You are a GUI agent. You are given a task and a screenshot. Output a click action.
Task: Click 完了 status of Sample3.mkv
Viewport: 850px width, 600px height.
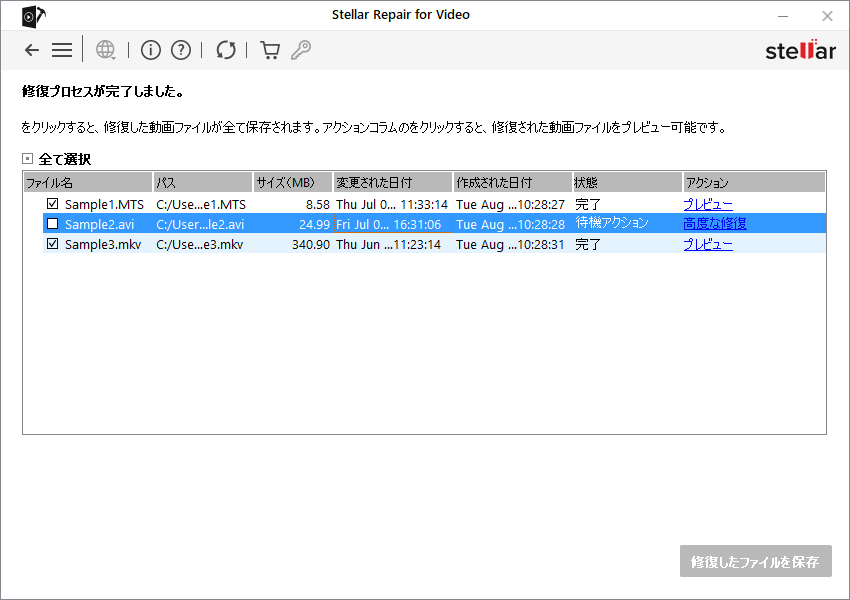(588, 244)
